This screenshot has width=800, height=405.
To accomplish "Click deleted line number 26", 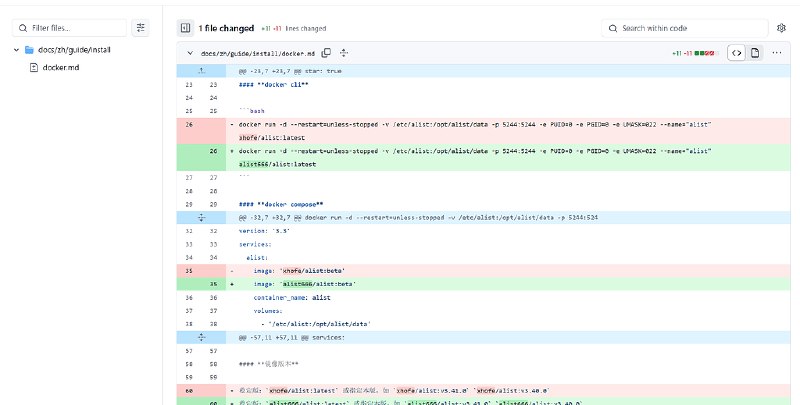I will 189,124.
